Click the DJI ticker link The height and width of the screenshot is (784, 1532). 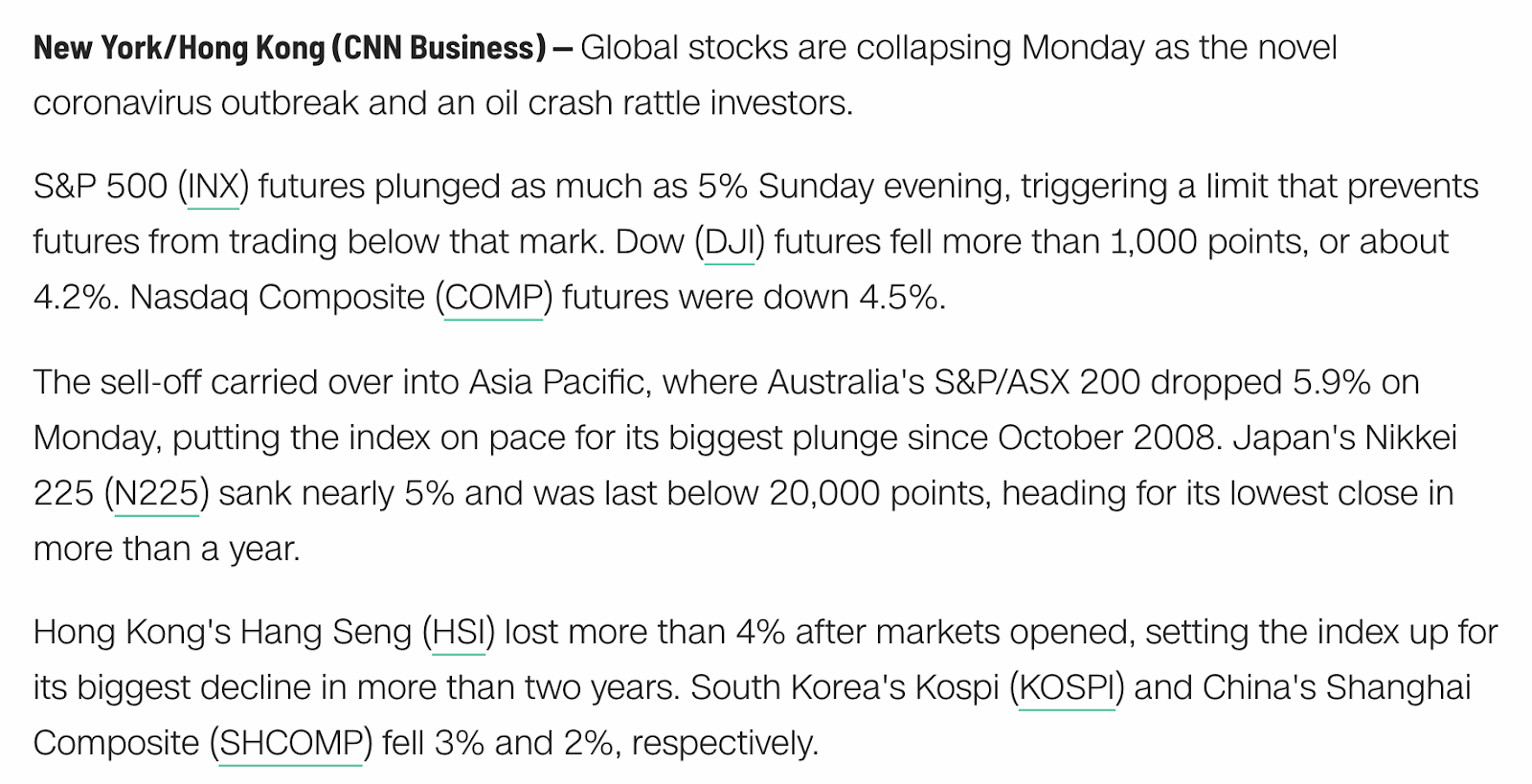[729, 242]
